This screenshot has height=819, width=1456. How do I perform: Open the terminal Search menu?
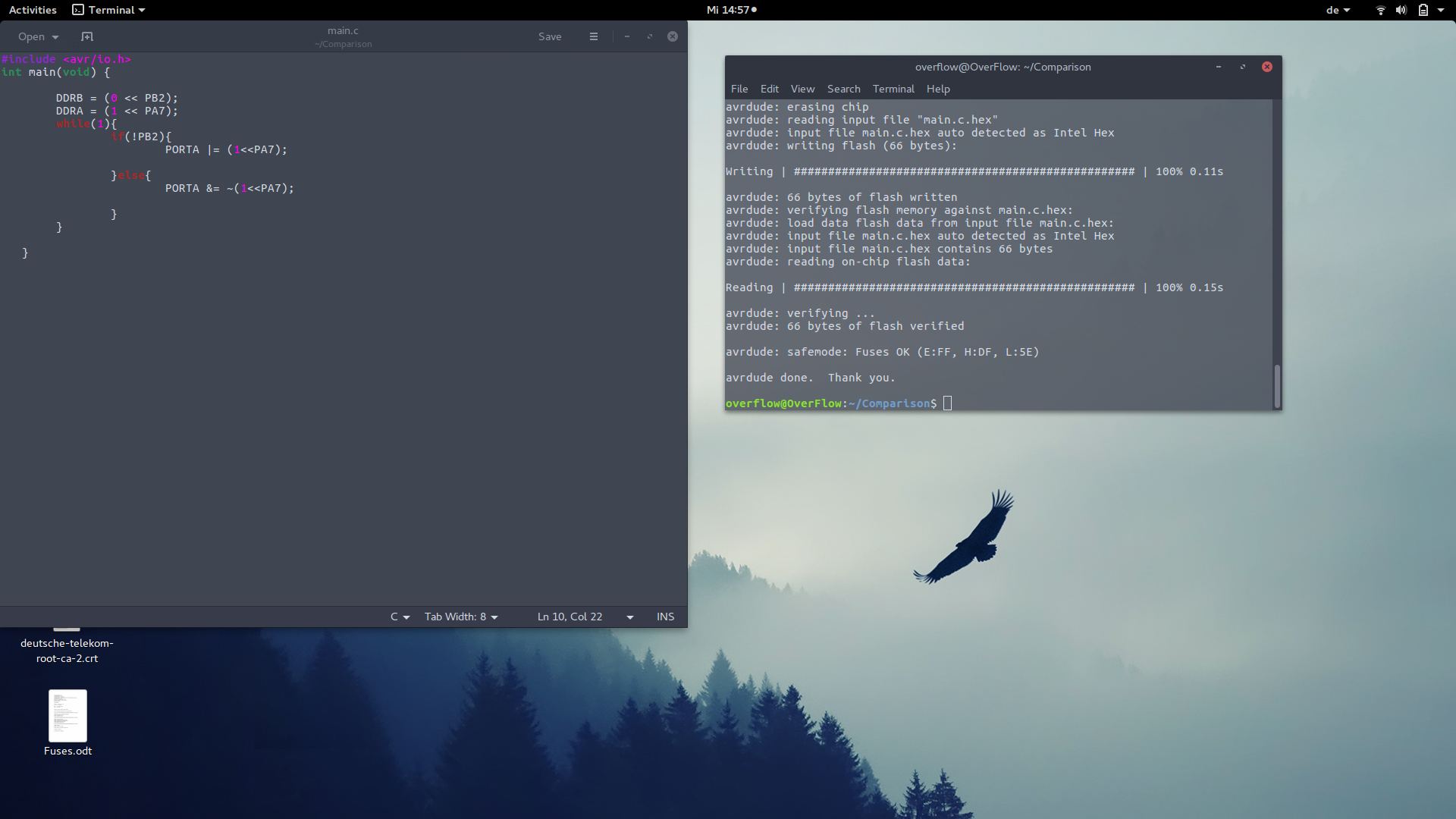[x=843, y=89]
